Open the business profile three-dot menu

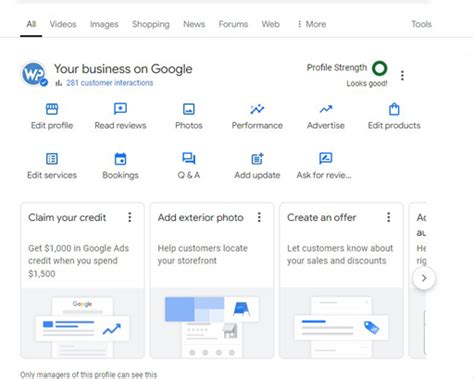coord(402,76)
